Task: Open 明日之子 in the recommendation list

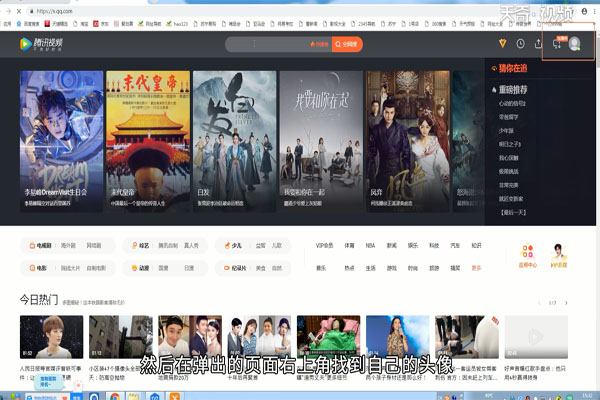Action: coord(510,144)
